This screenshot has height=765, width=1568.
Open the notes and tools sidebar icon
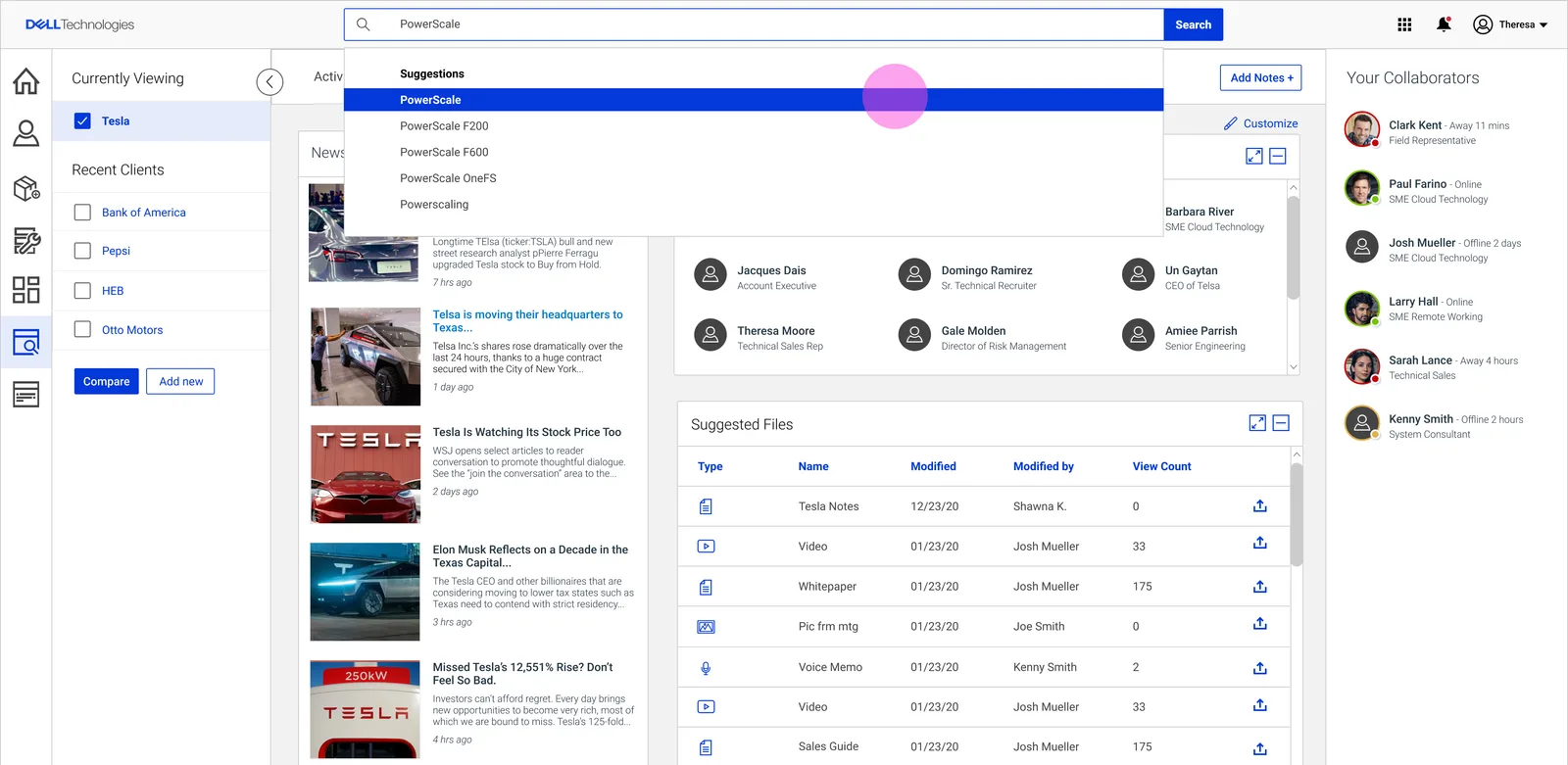(26, 240)
